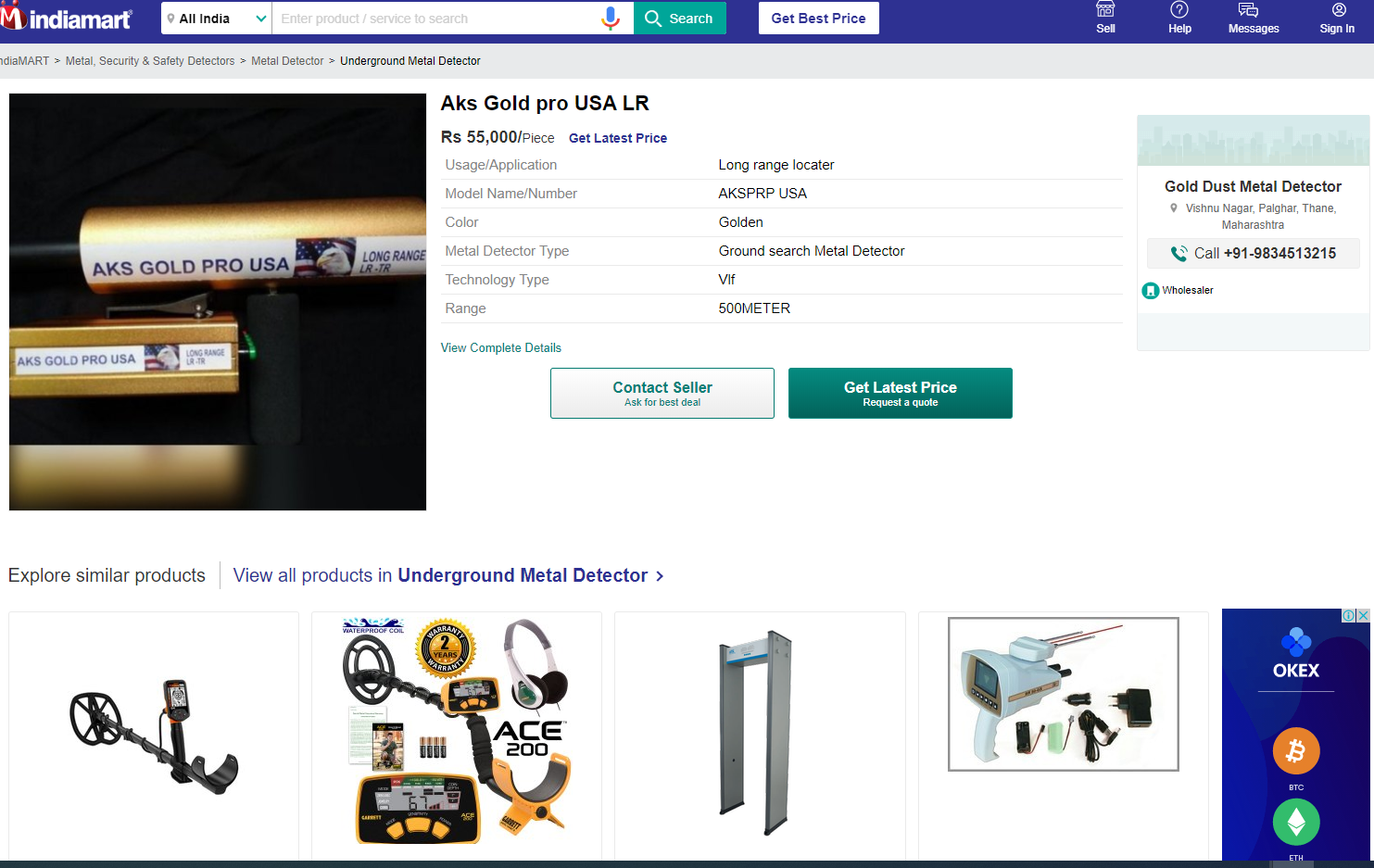Click the Vlf technology type value
The width and height of the screenshot is (1374, 868).
(726, 280)
